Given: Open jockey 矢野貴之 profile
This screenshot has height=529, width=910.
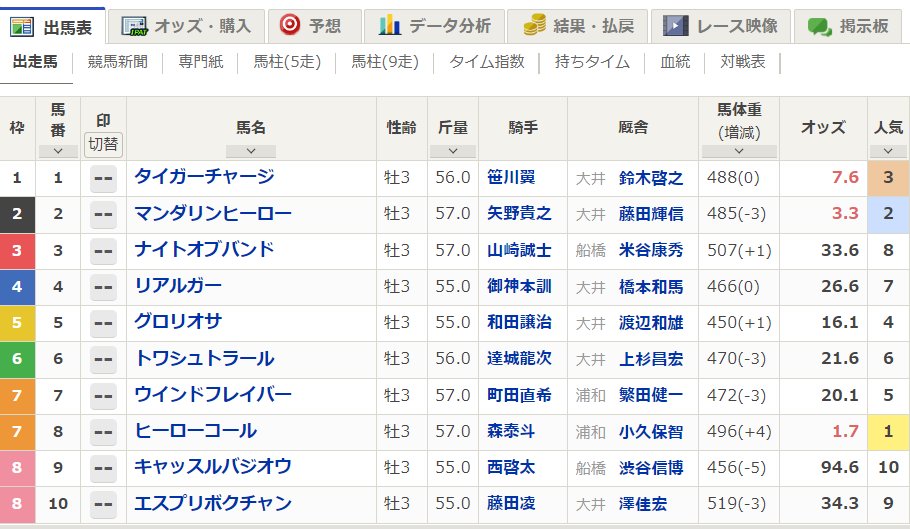Looking at the screenshot, I should (519, 213).
